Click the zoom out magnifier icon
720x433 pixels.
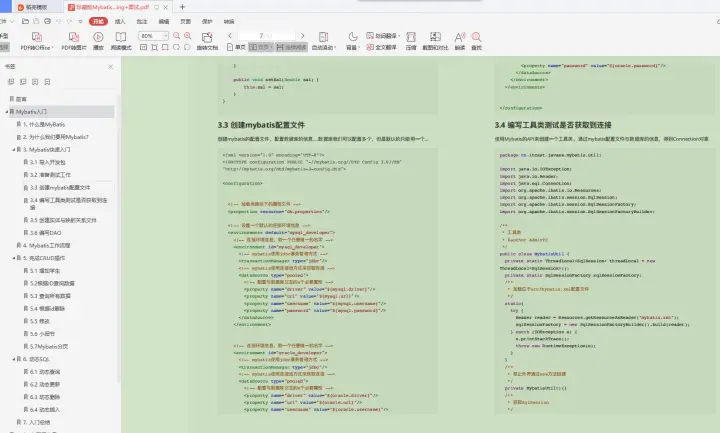176,35
